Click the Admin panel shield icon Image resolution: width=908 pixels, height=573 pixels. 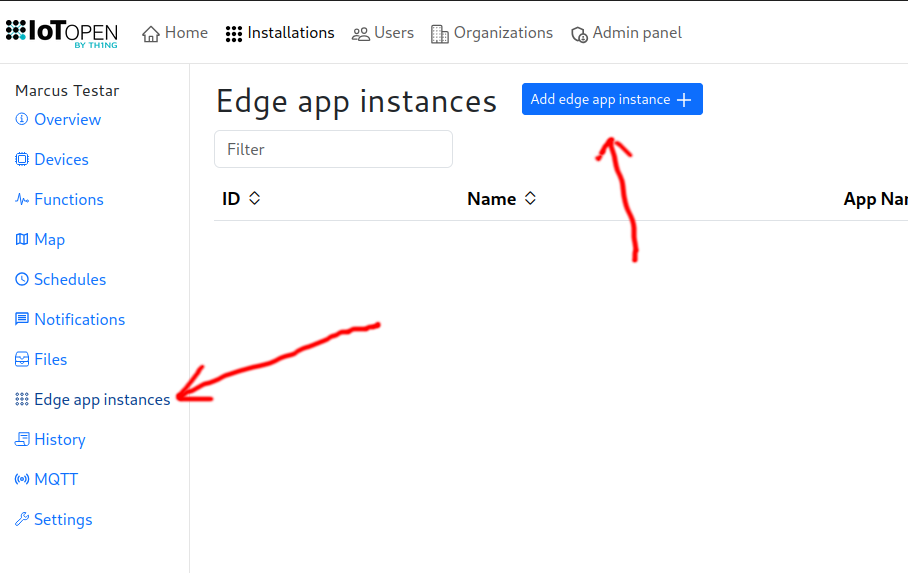pyautogui.click(x=579, y=35)
